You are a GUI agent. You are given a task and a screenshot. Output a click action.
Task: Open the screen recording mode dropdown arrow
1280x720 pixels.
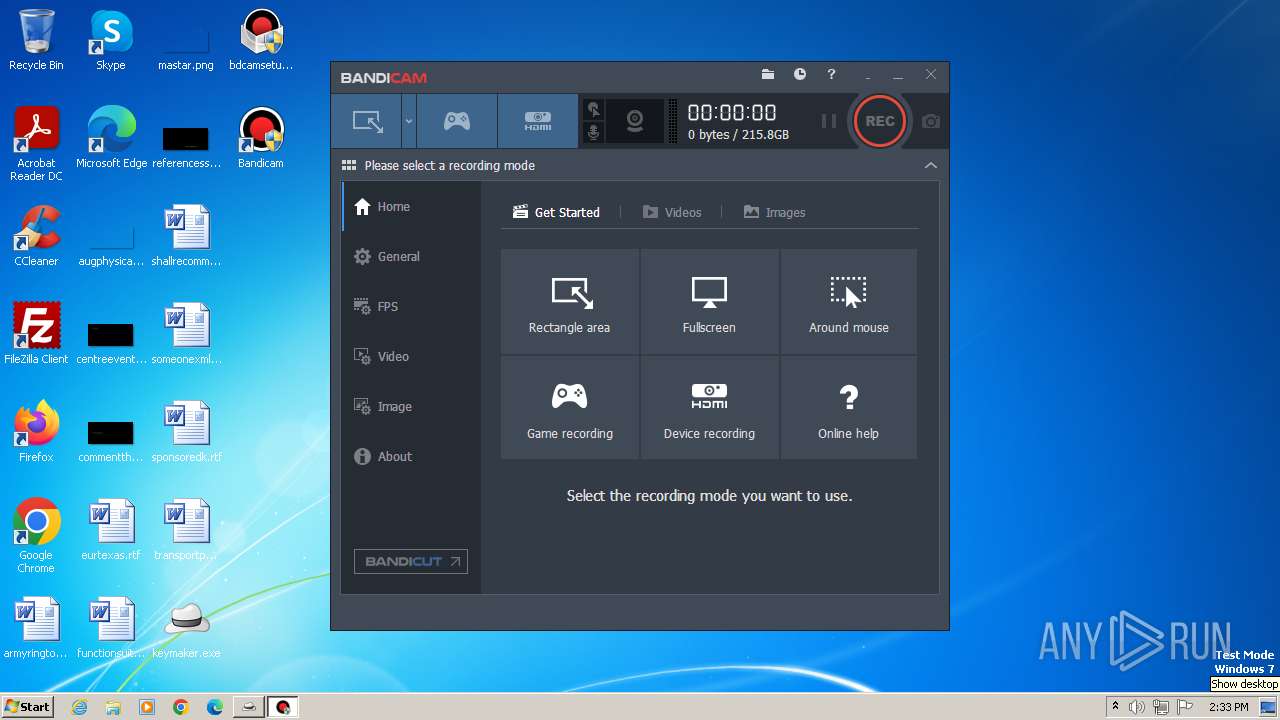point(408,121)
